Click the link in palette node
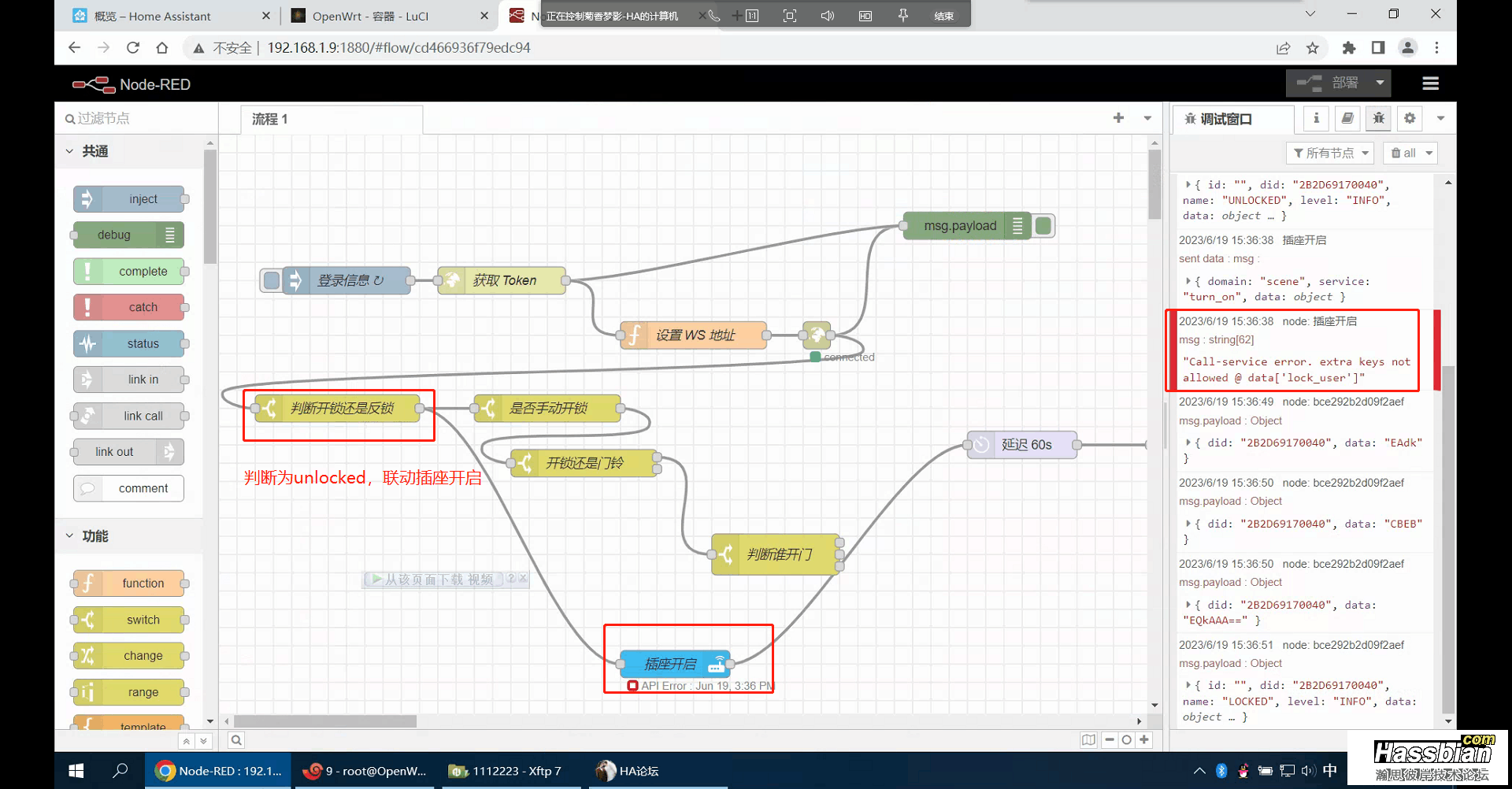This screenshot has height=789, width=1512. pos(129,380)
